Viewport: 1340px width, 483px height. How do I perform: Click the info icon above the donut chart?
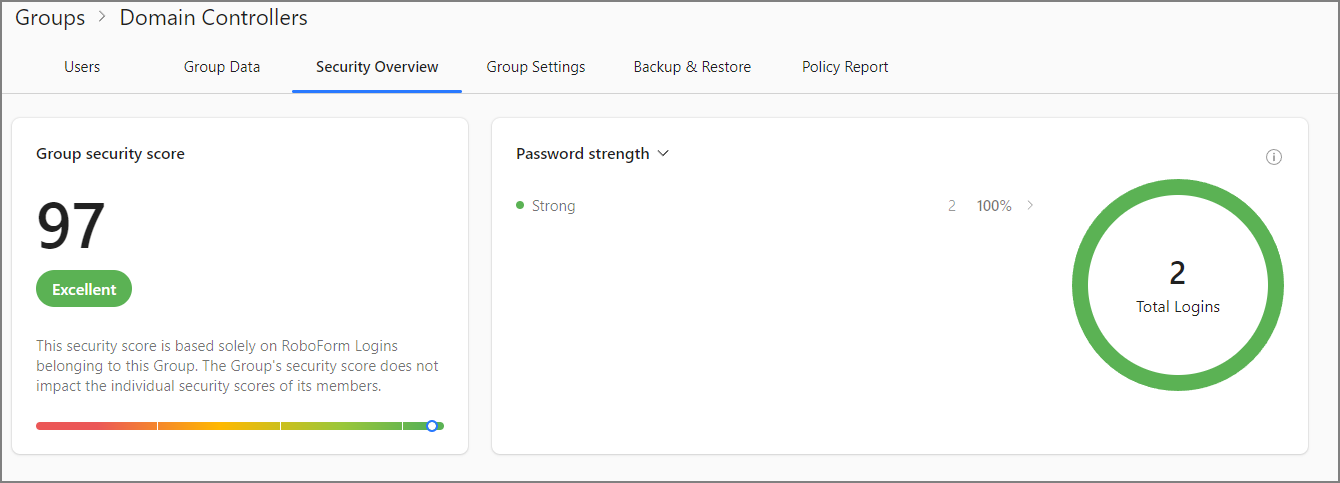point(1274,157)
